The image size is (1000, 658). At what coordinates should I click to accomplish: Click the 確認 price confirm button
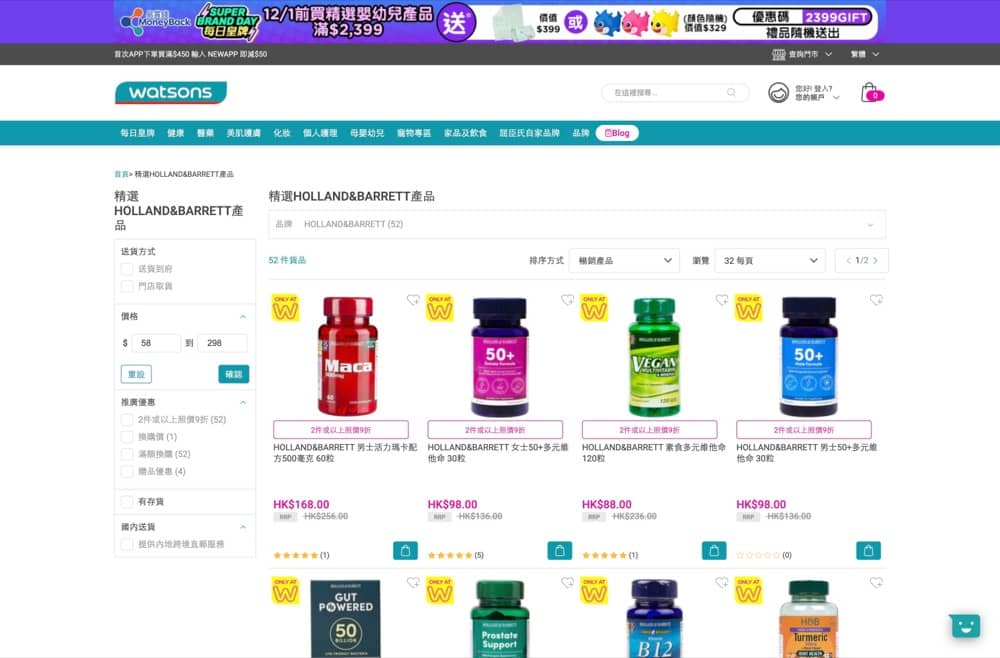(x=233, y=374)
